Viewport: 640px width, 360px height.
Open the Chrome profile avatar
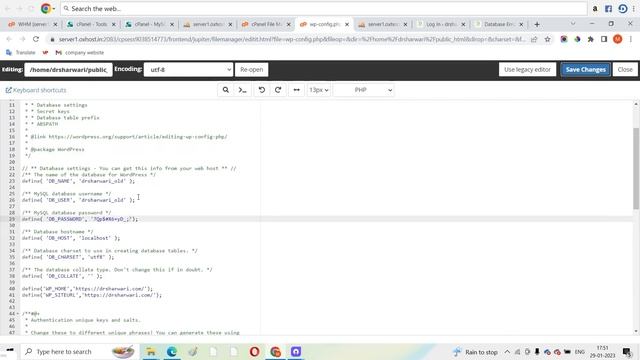pyautogui.click(x=618, y=39)
